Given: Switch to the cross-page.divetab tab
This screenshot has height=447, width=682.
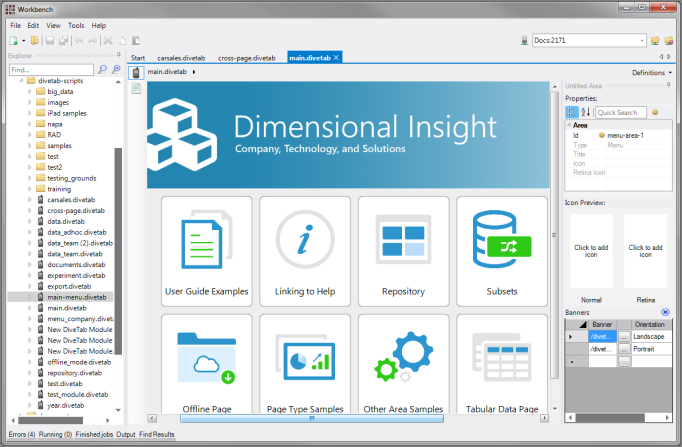Looking at the screenshot, I should pyautogui.click(x=247, y=58).
